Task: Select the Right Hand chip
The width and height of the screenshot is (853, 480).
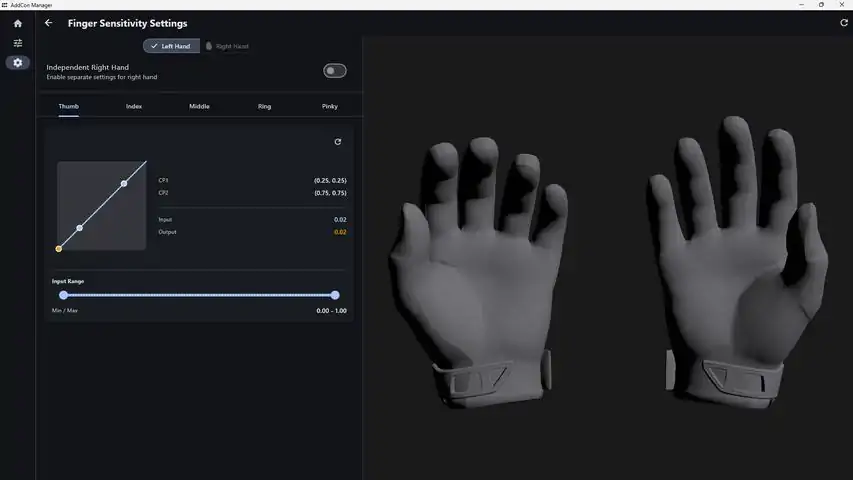Action: (x=227, y=46)
